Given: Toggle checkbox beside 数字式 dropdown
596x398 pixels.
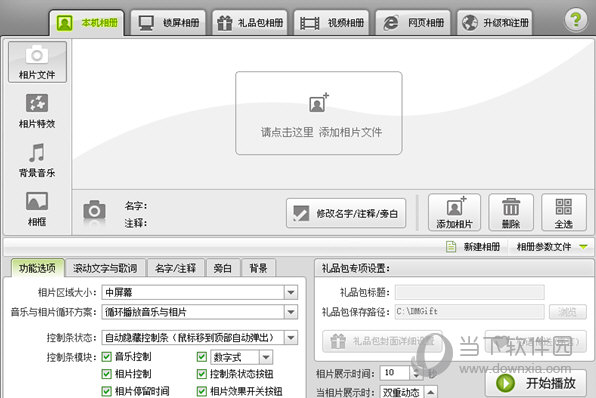Looking at the screenshot, I should tap(201, 357).
